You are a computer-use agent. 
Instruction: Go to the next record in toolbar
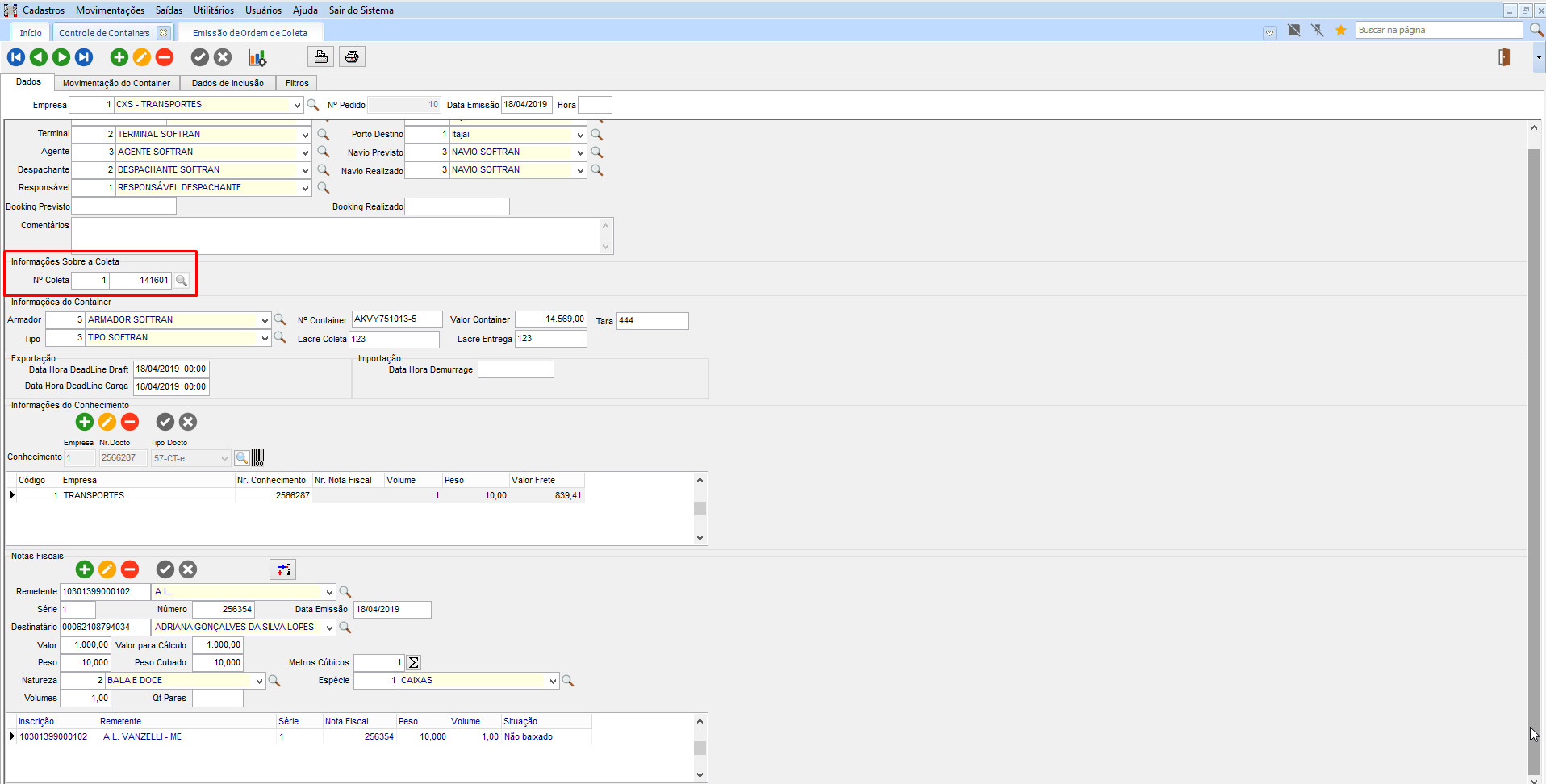[x=61, y=57]
